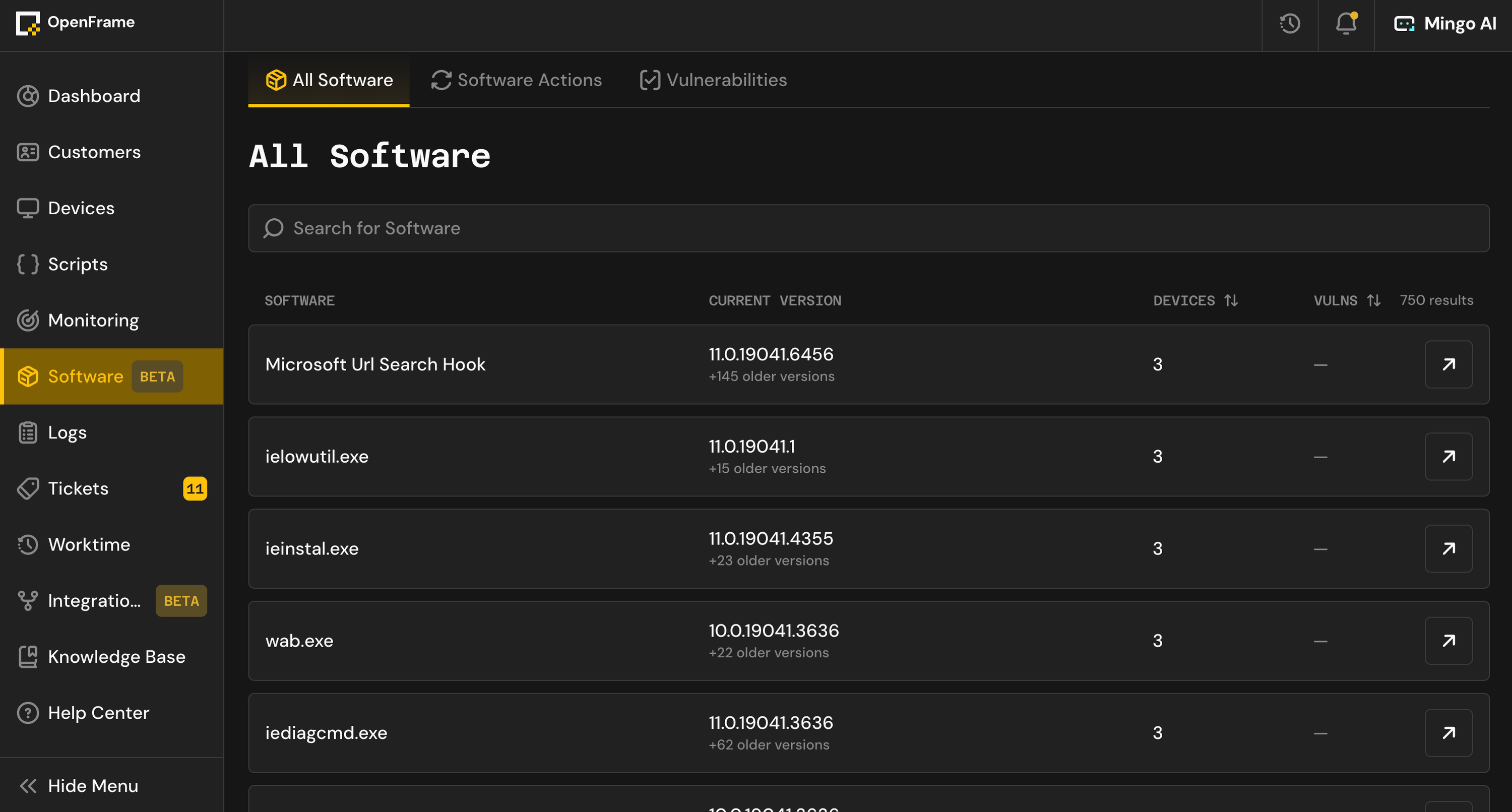Switch to Software Actions tab
The image size is (1512, 812).
[x=517, y=81]
